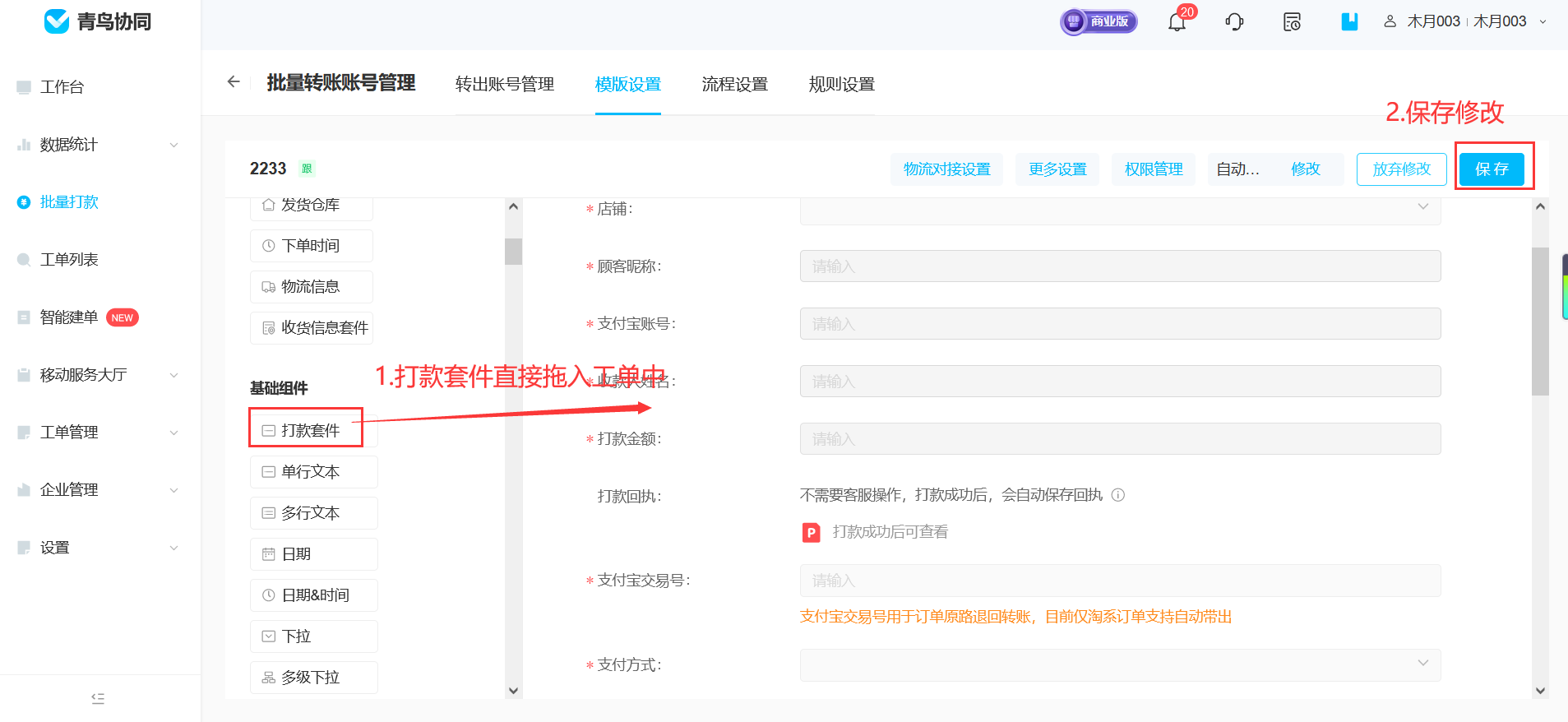Click the 更多设置 button
This screenshot has height=722, width=1568.
(x=1057, y=169)
